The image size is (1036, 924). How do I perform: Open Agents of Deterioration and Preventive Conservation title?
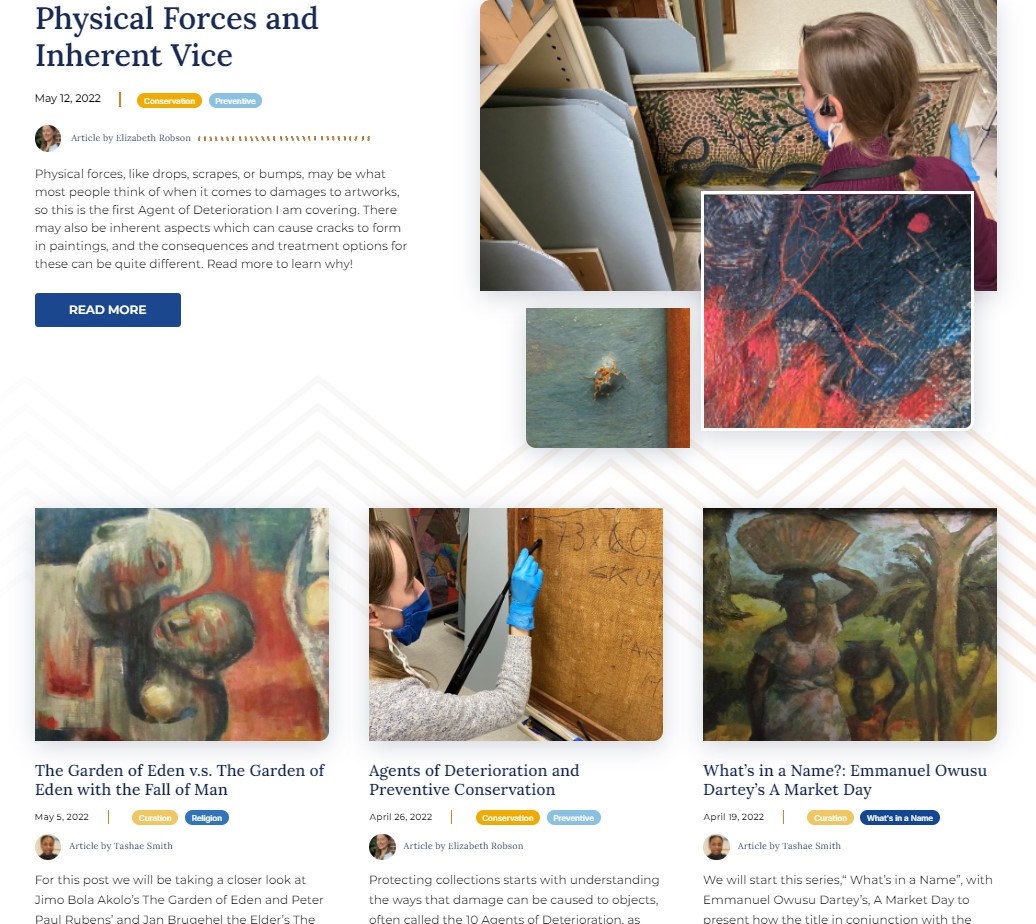click(x=474, y=780)
